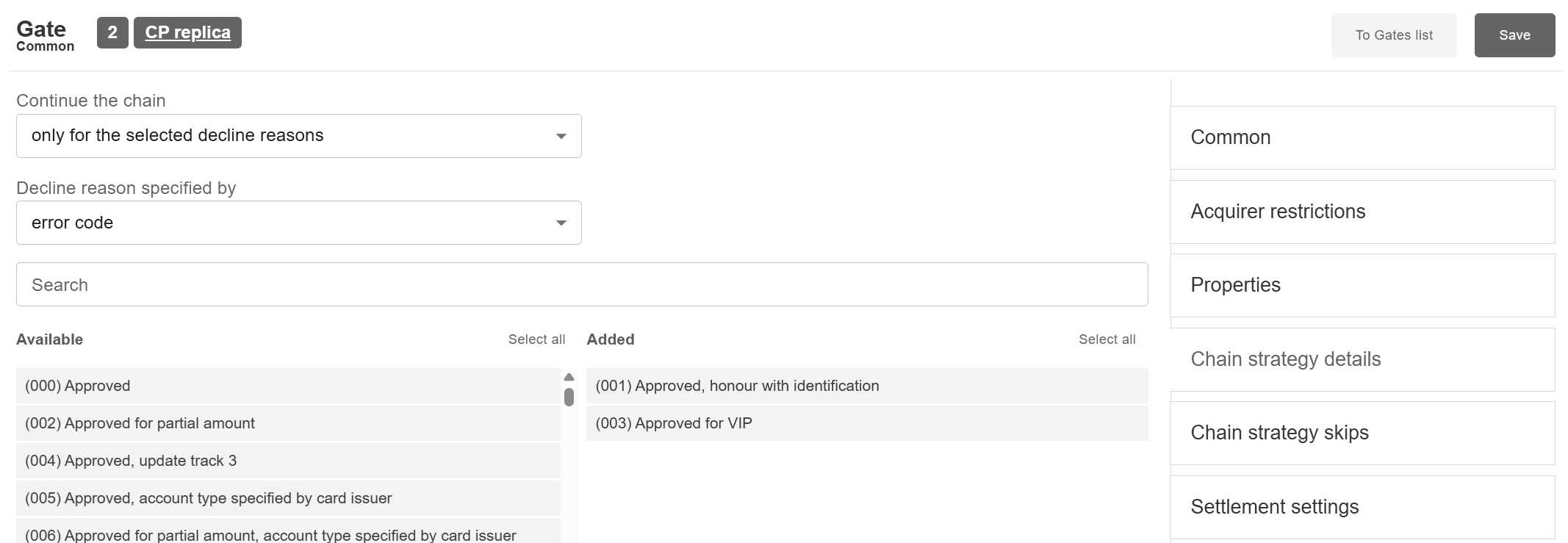Click the gate number 2 badge
The height and width of the screenshot is (543, 1568).
[x=112, y=33]
